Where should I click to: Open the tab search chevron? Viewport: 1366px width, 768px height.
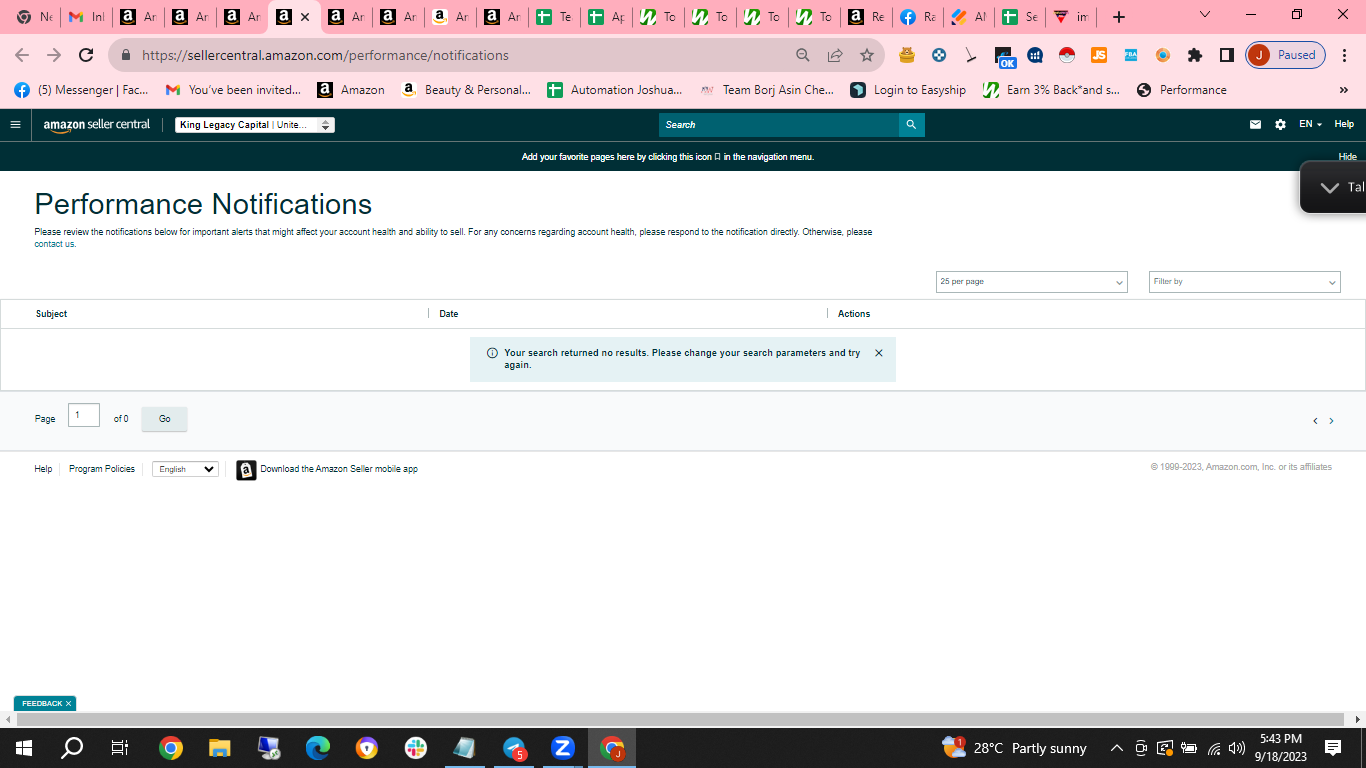click(1205, 14)
